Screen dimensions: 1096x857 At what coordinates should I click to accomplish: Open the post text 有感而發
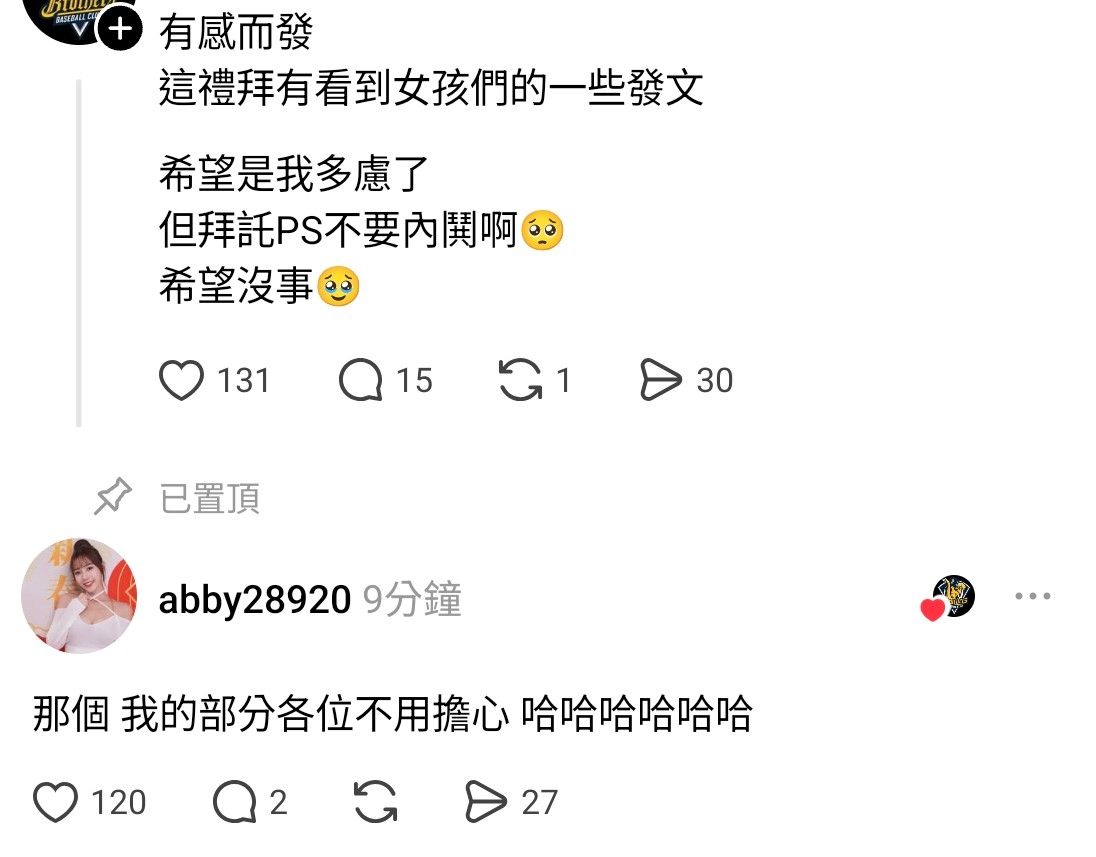coord(236,33)
